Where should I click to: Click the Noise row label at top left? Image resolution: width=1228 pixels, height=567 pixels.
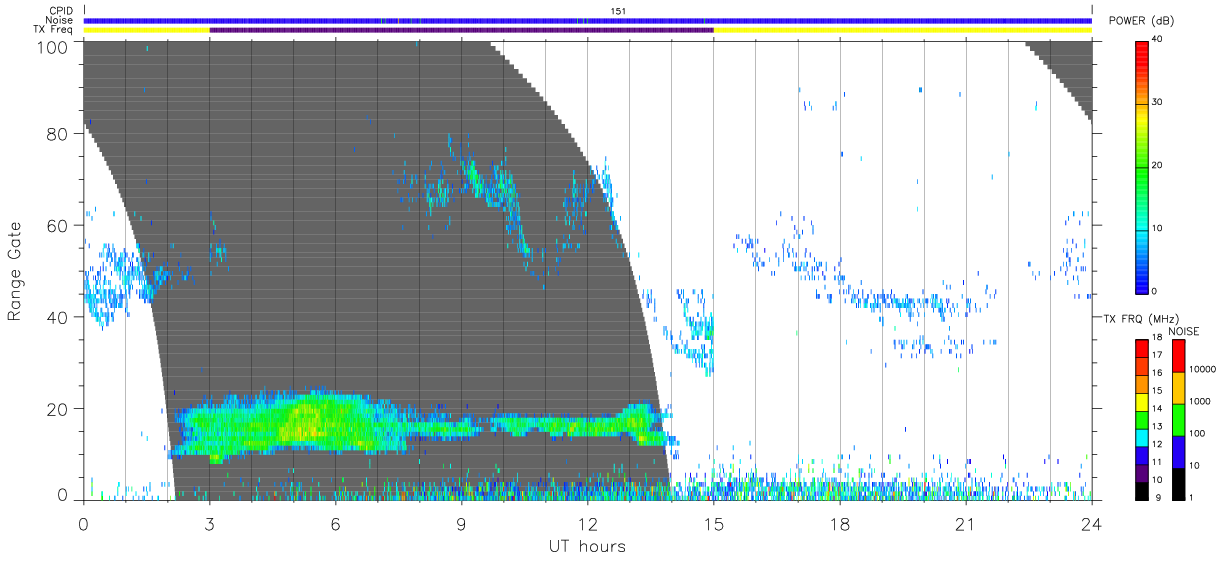pyautogui.click(x=59, y=20)
